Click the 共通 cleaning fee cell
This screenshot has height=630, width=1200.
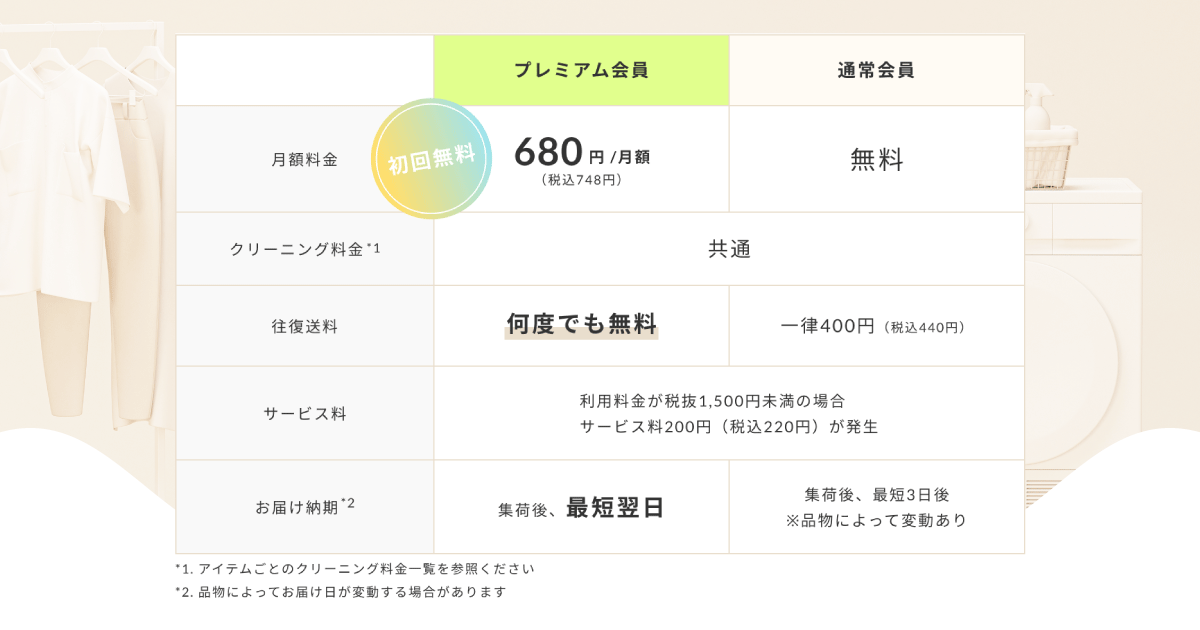pyautogui.click(x=729, y=249)
